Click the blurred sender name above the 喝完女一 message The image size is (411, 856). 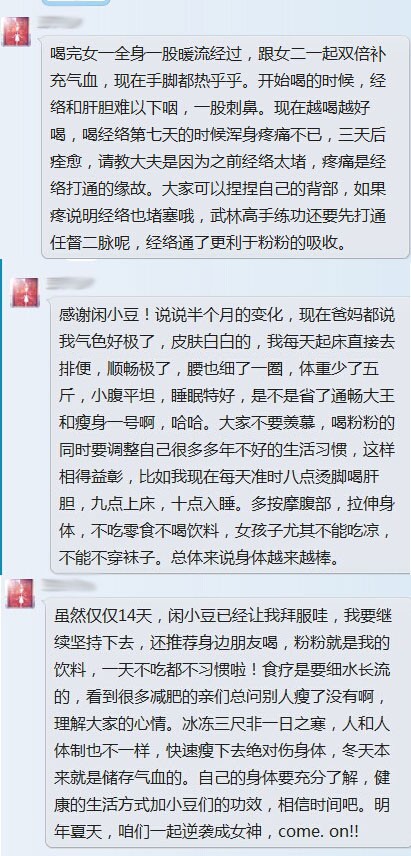[58, 23]
